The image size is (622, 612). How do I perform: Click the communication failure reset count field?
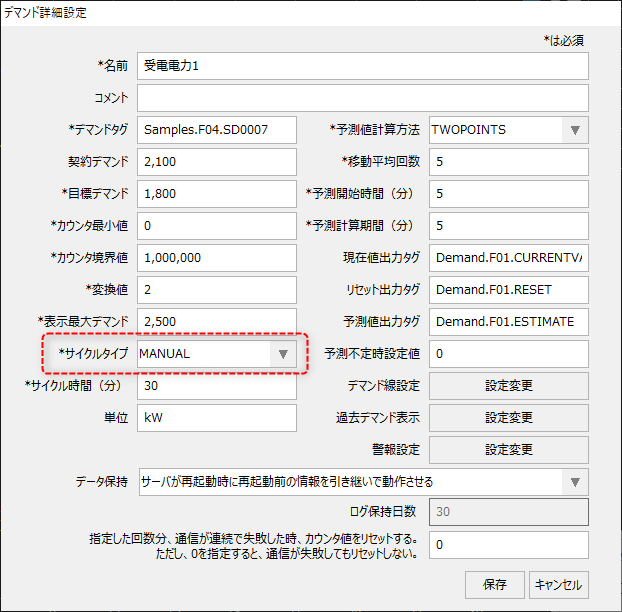[x=509, y=545]
